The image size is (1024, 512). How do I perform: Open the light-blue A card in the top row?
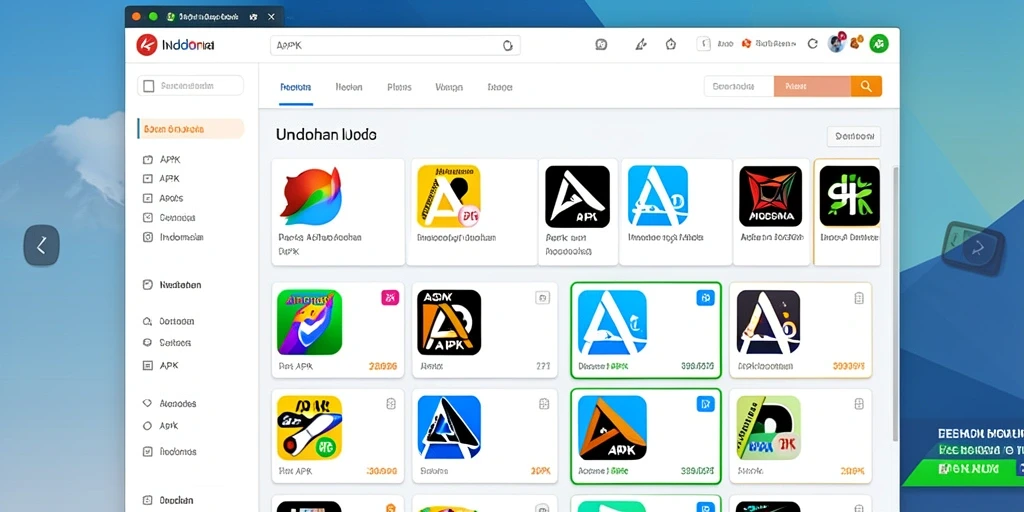[x=675, y=212]
